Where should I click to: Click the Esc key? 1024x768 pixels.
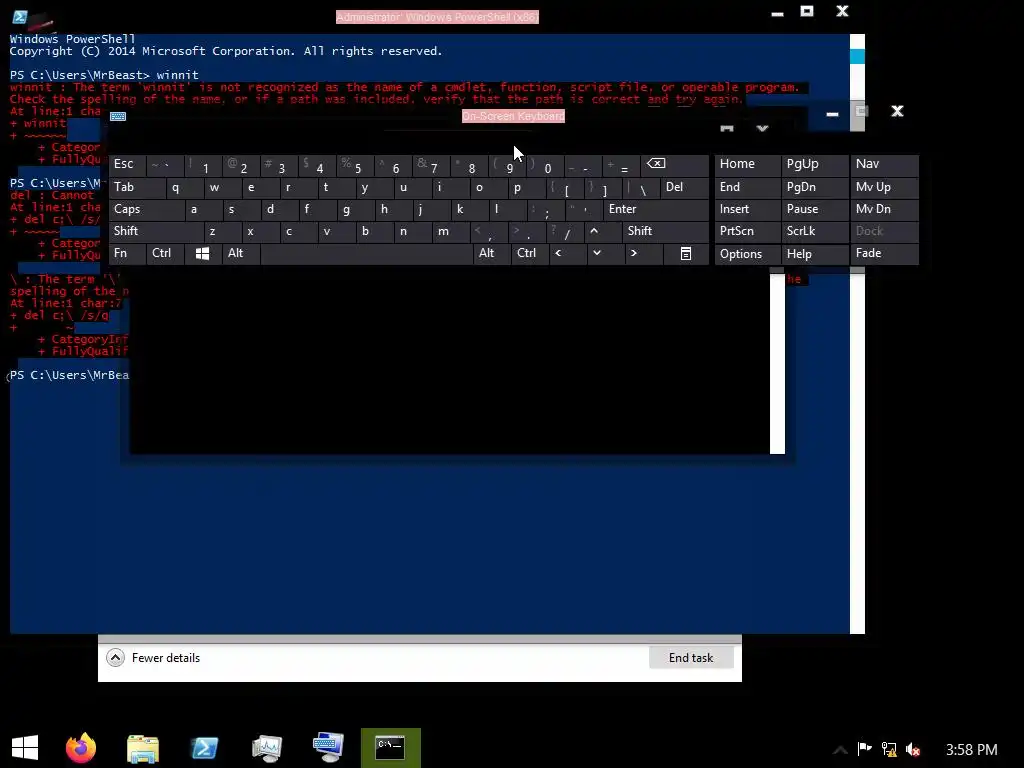(127, 164)
